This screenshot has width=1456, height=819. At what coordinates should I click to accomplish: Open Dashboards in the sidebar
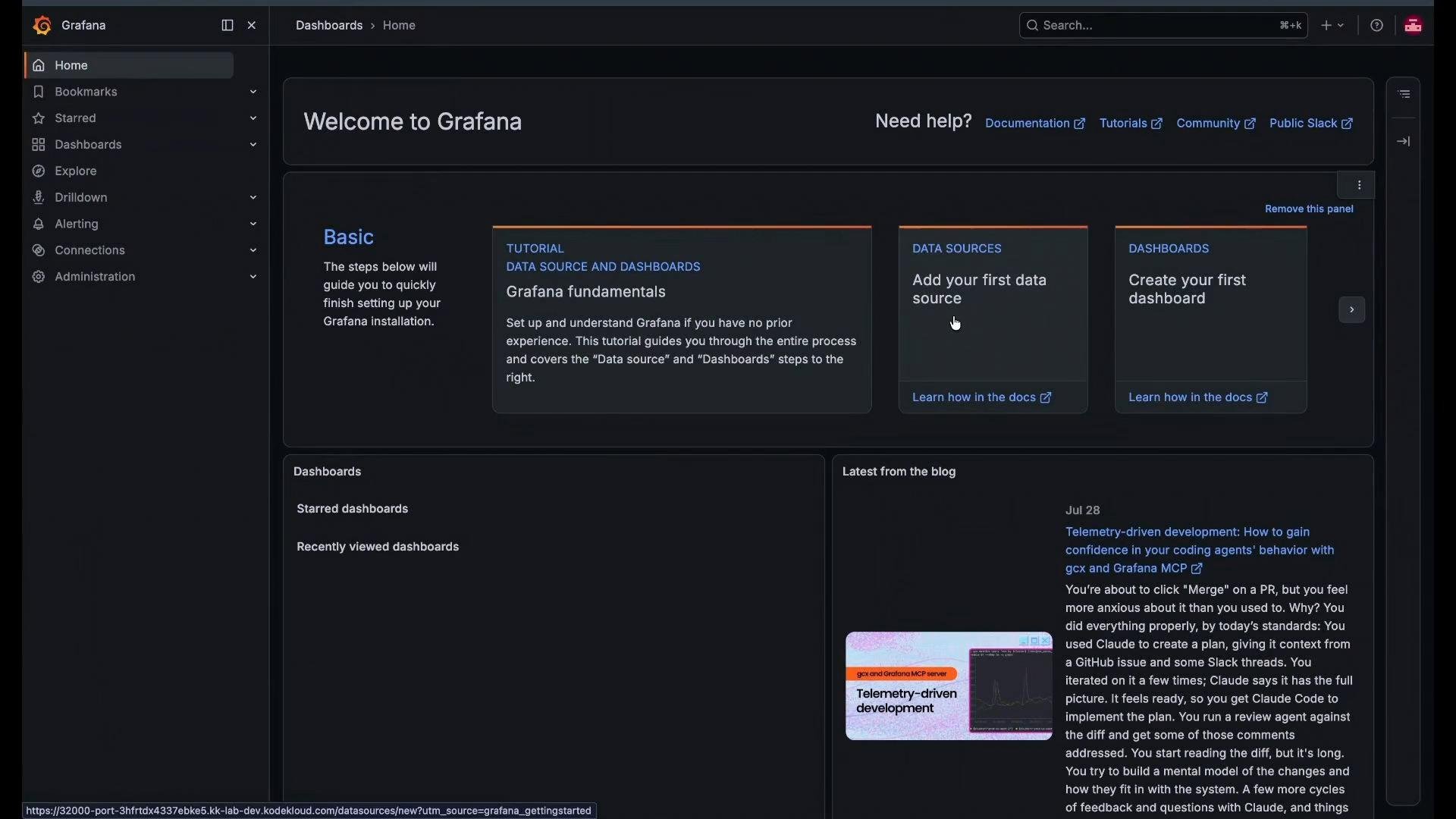click(88, 146)
